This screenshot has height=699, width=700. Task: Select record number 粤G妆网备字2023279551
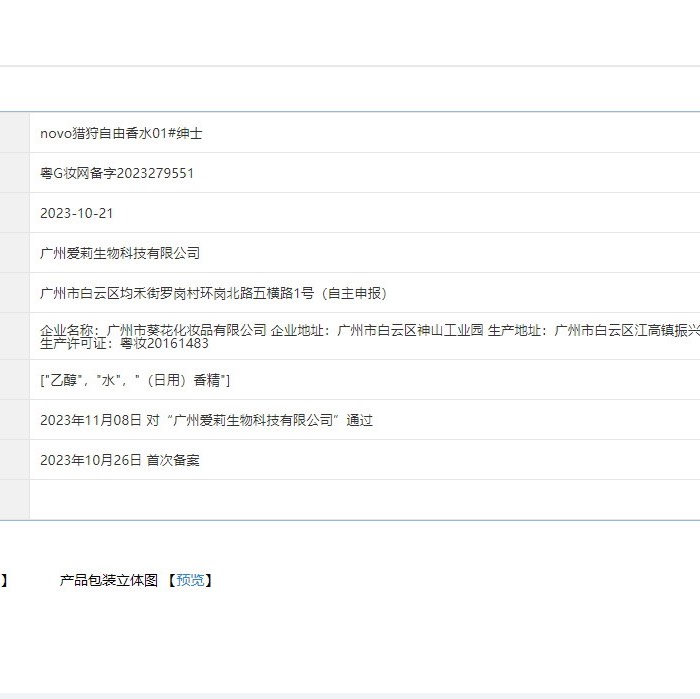click(117, 173)
